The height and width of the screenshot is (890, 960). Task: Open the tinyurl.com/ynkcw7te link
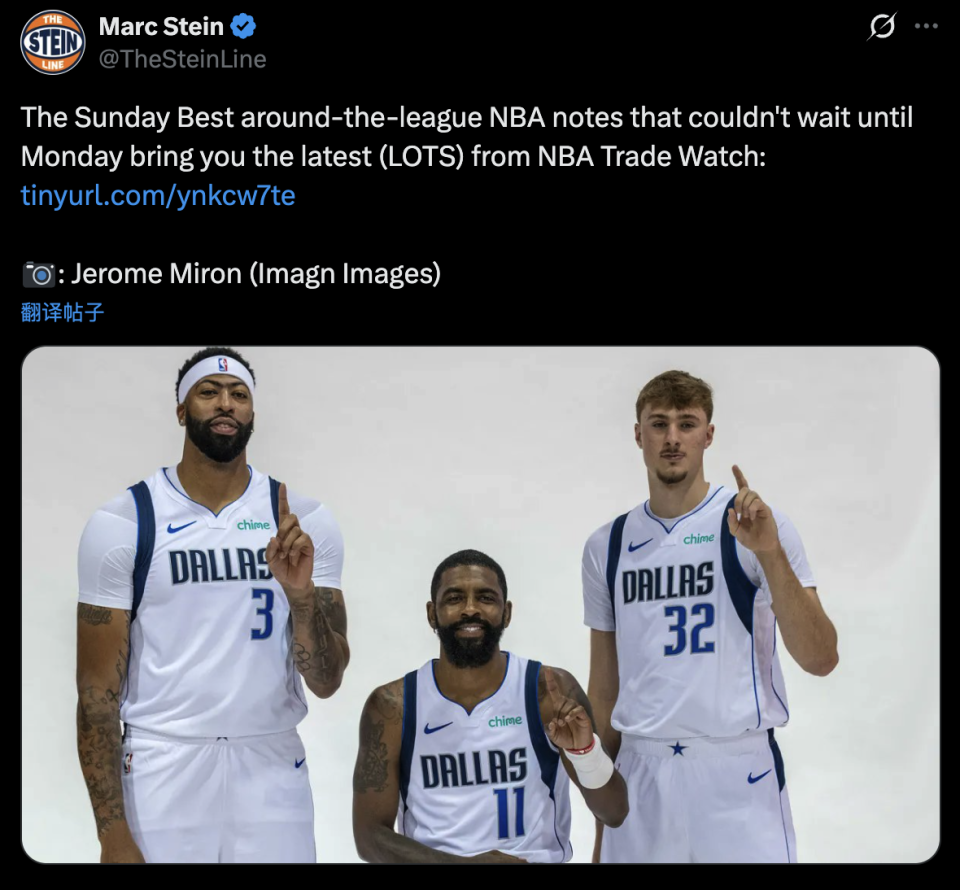[x=158, y=195]
